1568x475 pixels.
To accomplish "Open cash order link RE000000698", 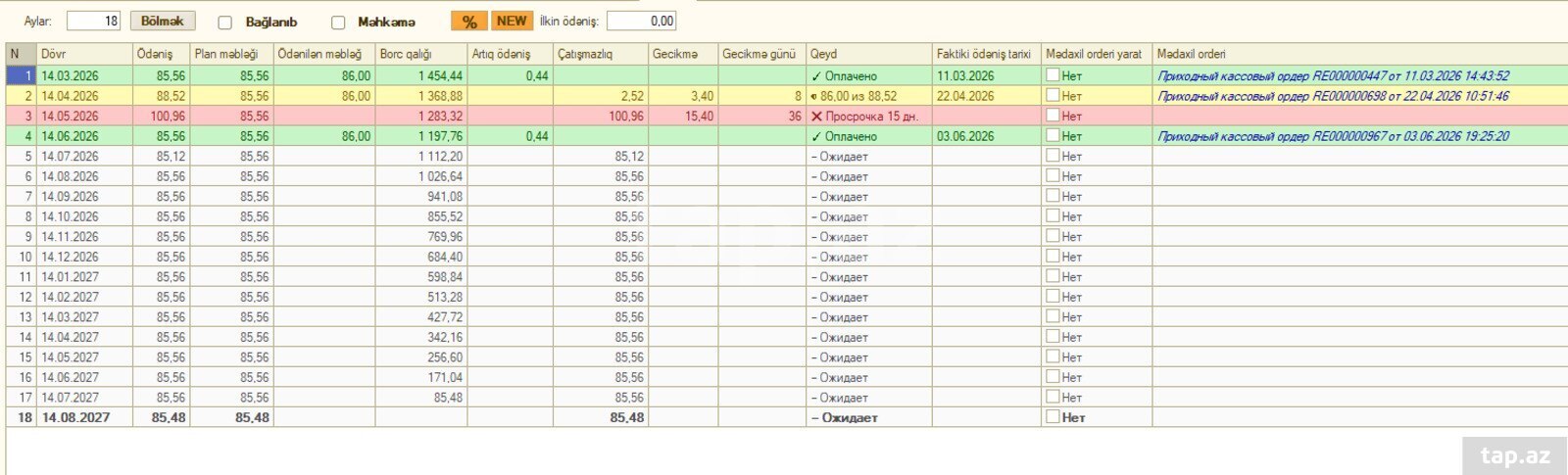I will click(1333, 96).
